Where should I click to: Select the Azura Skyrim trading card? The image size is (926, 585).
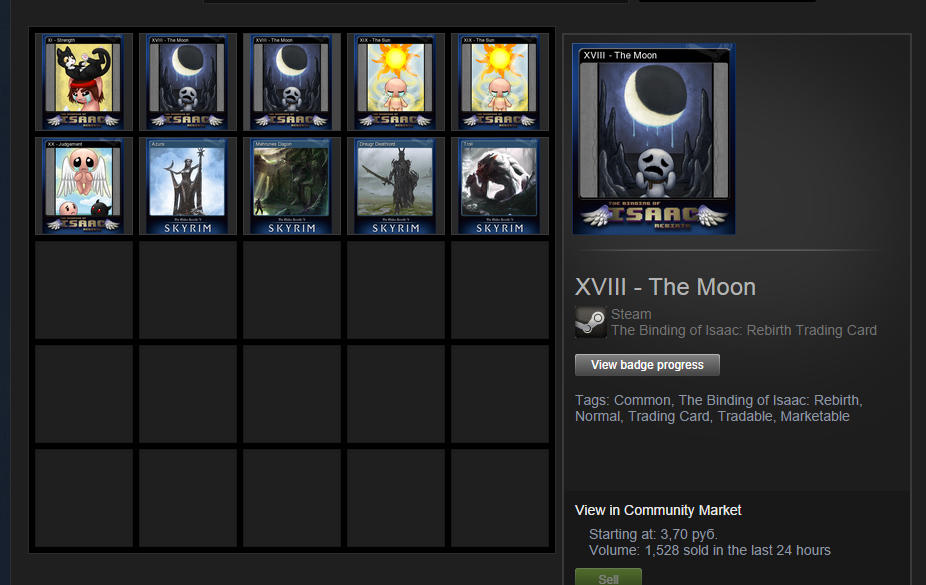coord(188,186)
